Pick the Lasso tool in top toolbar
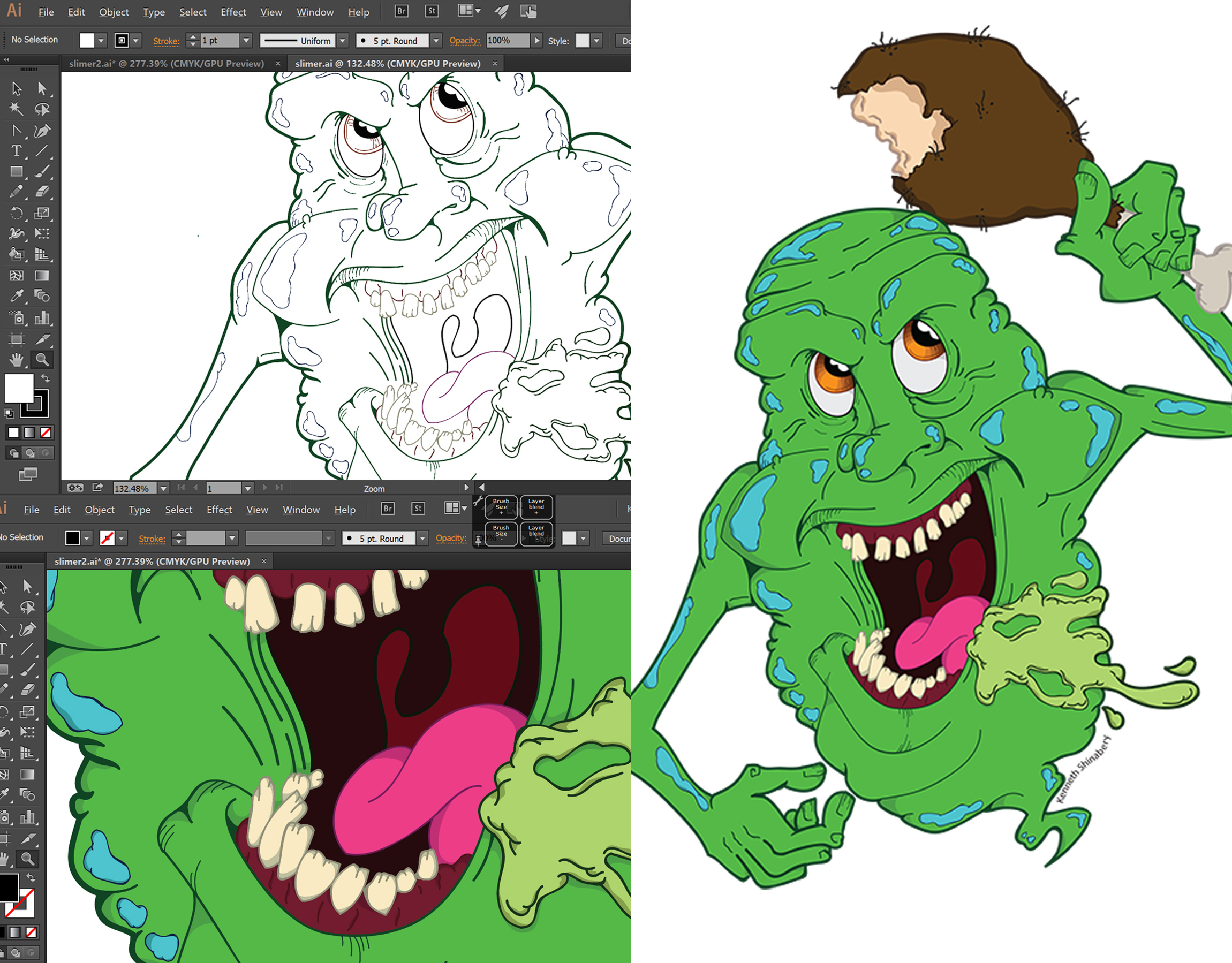1232x963 pixels. click(42, 109)
